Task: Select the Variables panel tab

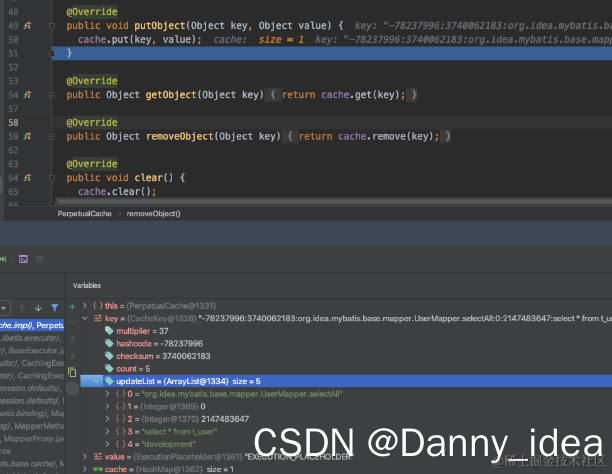Action: click(87, 285)
